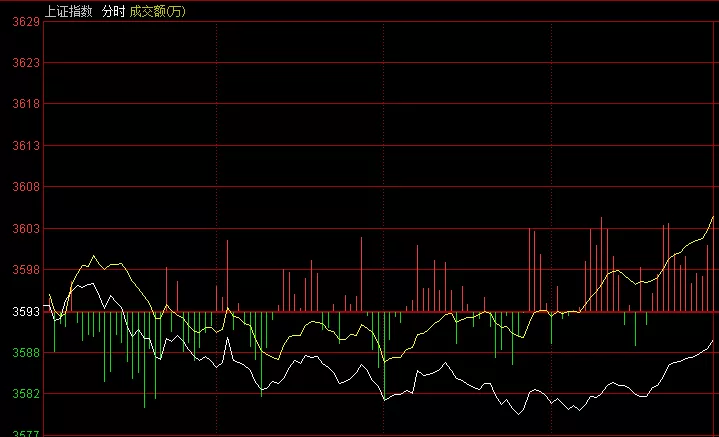Click the 3603 price axis label
Image resolution: width=719 pixels, height=437 pixels.
tap(26, 229)
